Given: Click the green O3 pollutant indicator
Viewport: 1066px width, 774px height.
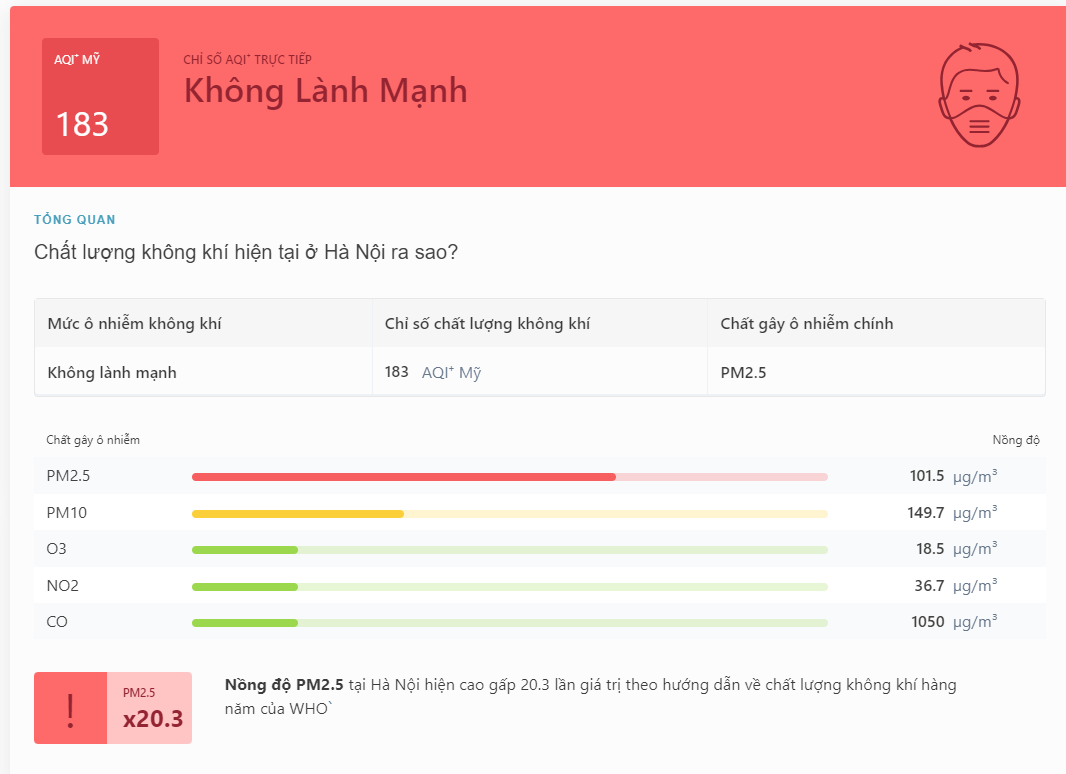Looking at the screenshot, I should 245,549.
